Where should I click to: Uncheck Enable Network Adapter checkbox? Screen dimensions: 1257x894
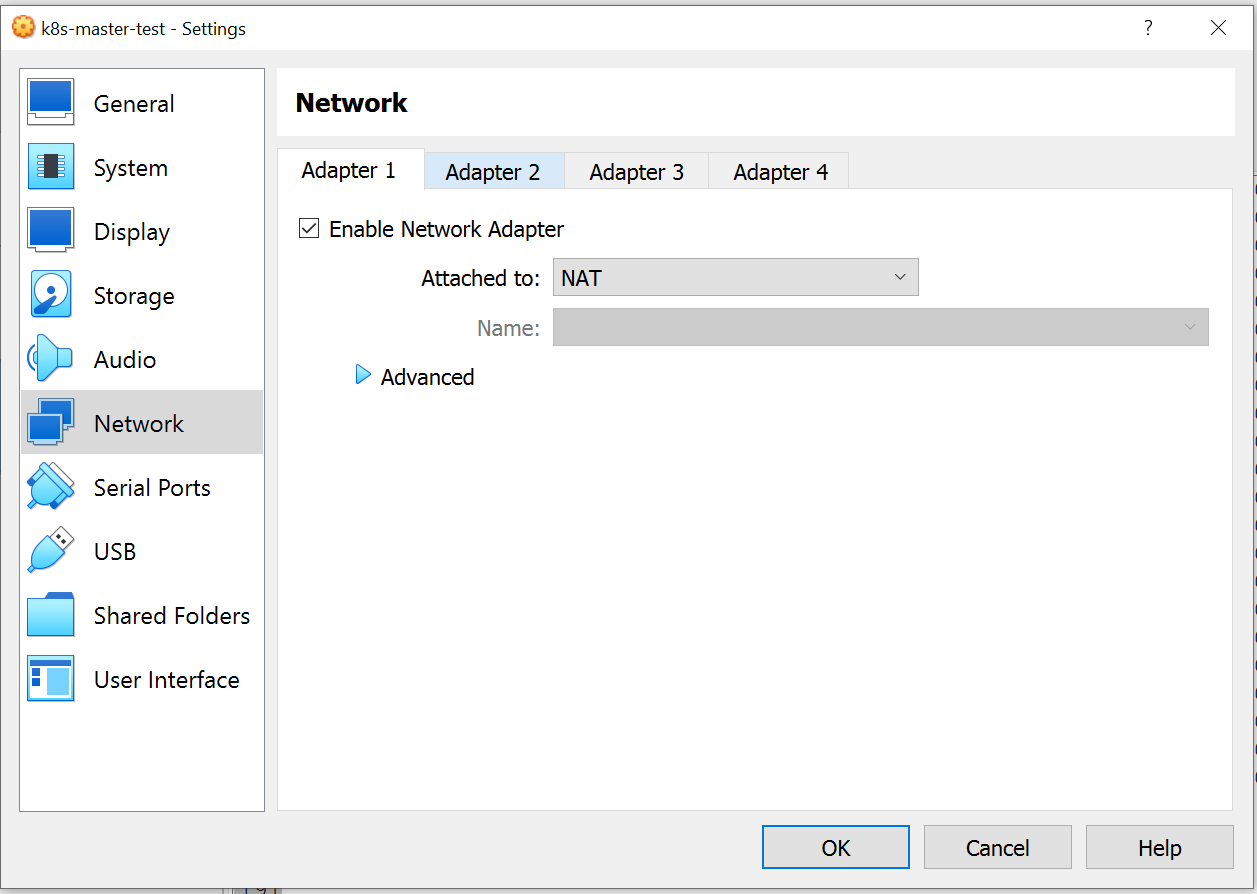point(309,229)
